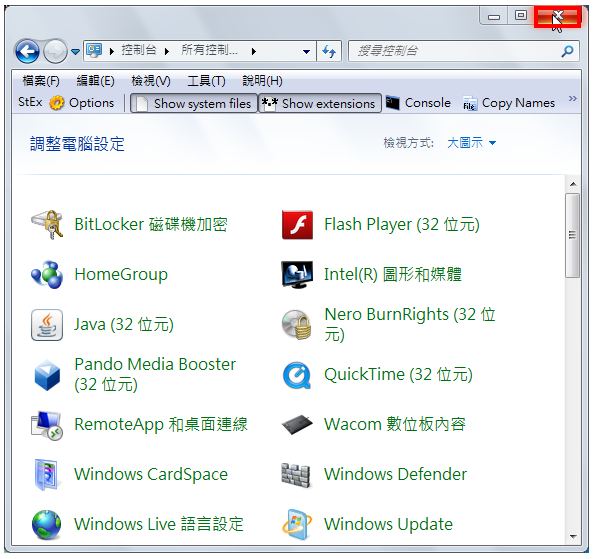
Task: Open the 檢視(V) menu
Action: point(151,81)
